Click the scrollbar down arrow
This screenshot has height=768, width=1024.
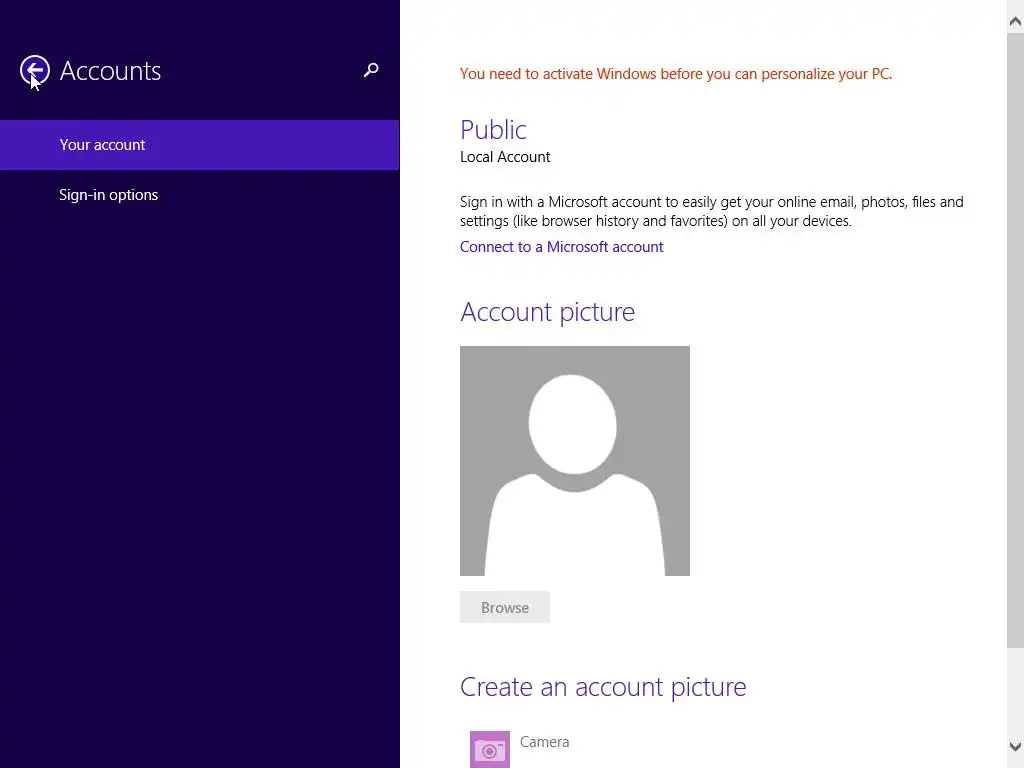pyautogui.click(x=1015, y=746)
